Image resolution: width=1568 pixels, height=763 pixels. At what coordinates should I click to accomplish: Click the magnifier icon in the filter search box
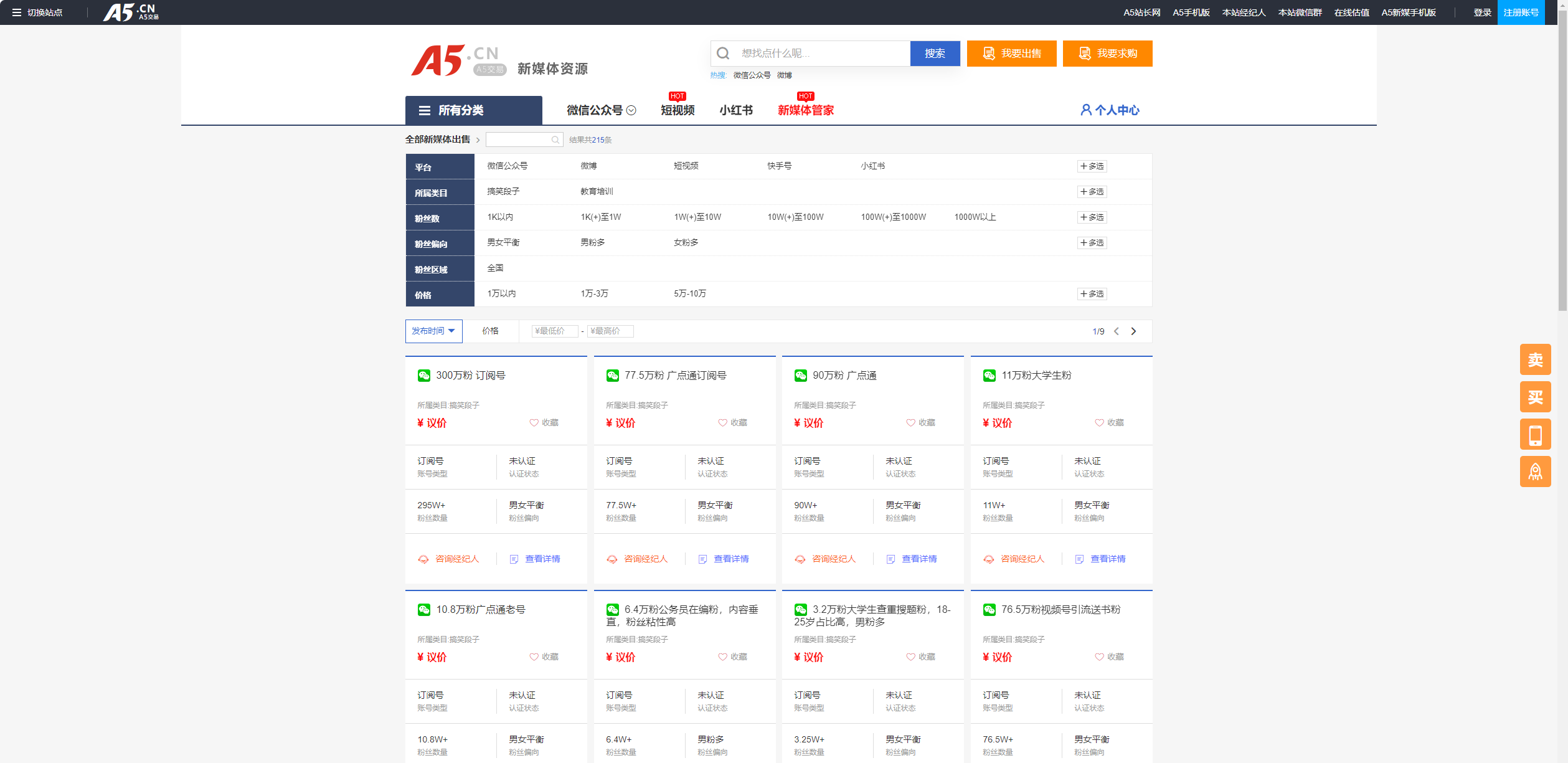[x=555, y=140]
